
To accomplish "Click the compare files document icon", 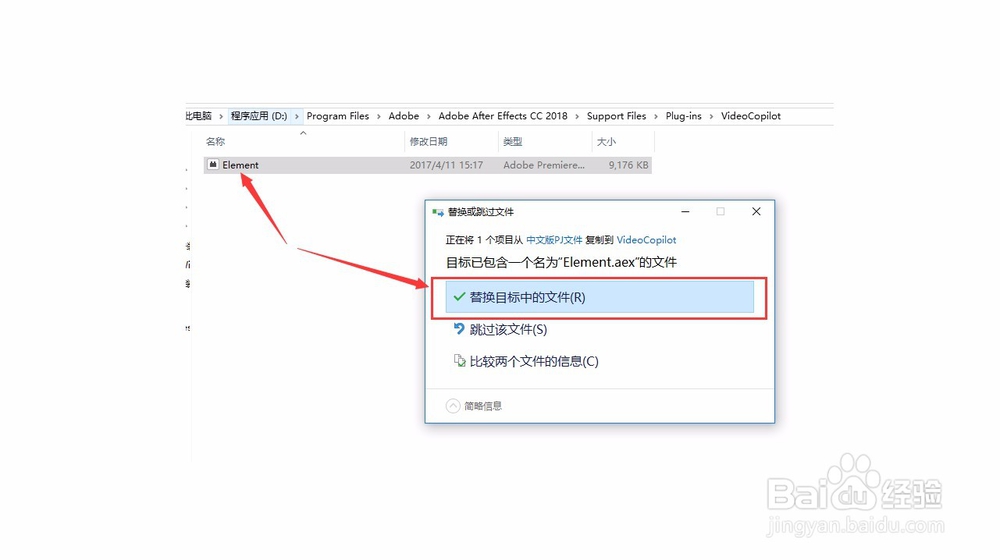I will tap(459, 361).
